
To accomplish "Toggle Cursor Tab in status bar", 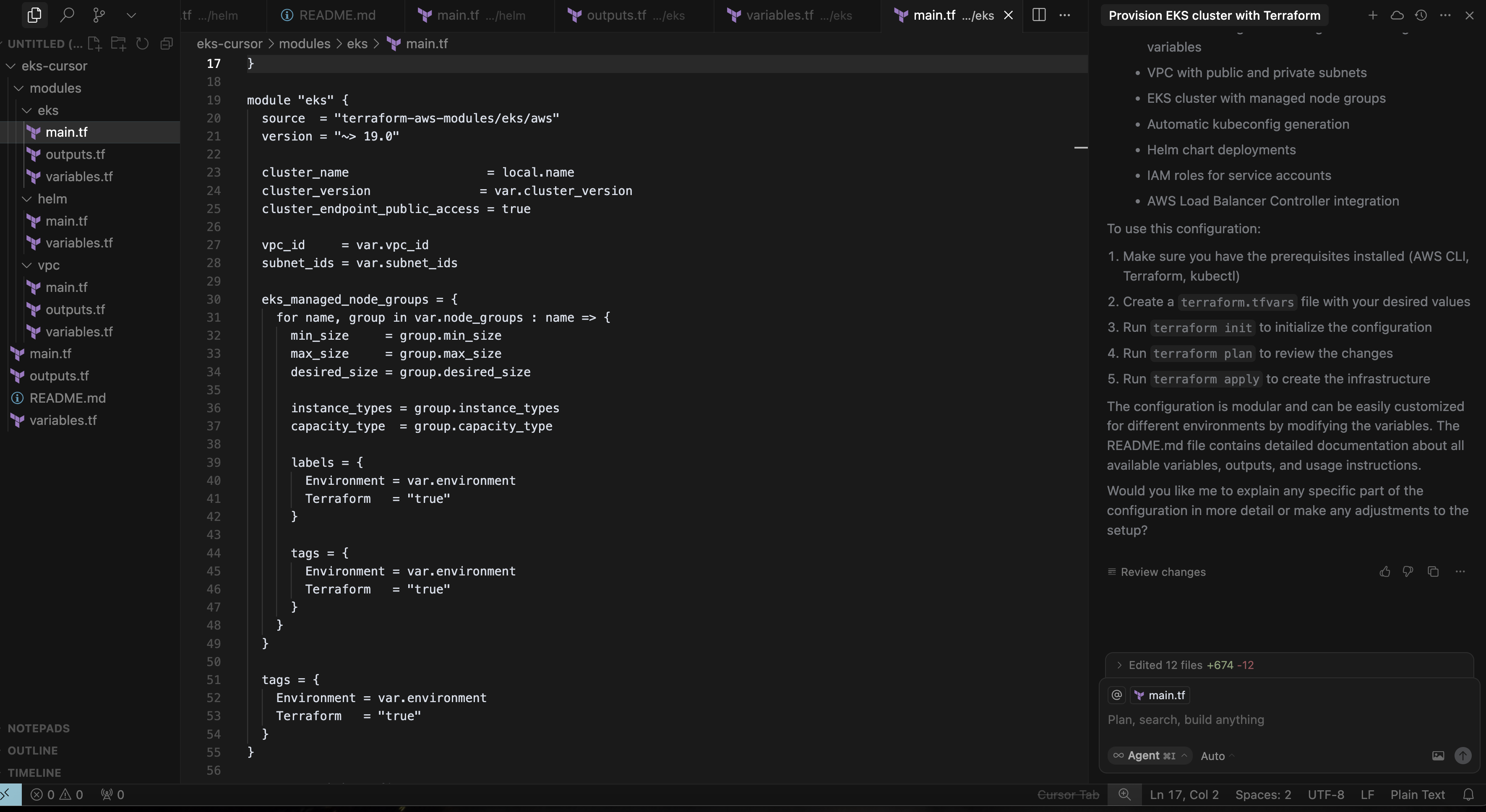I will (x=1068, y=795).
